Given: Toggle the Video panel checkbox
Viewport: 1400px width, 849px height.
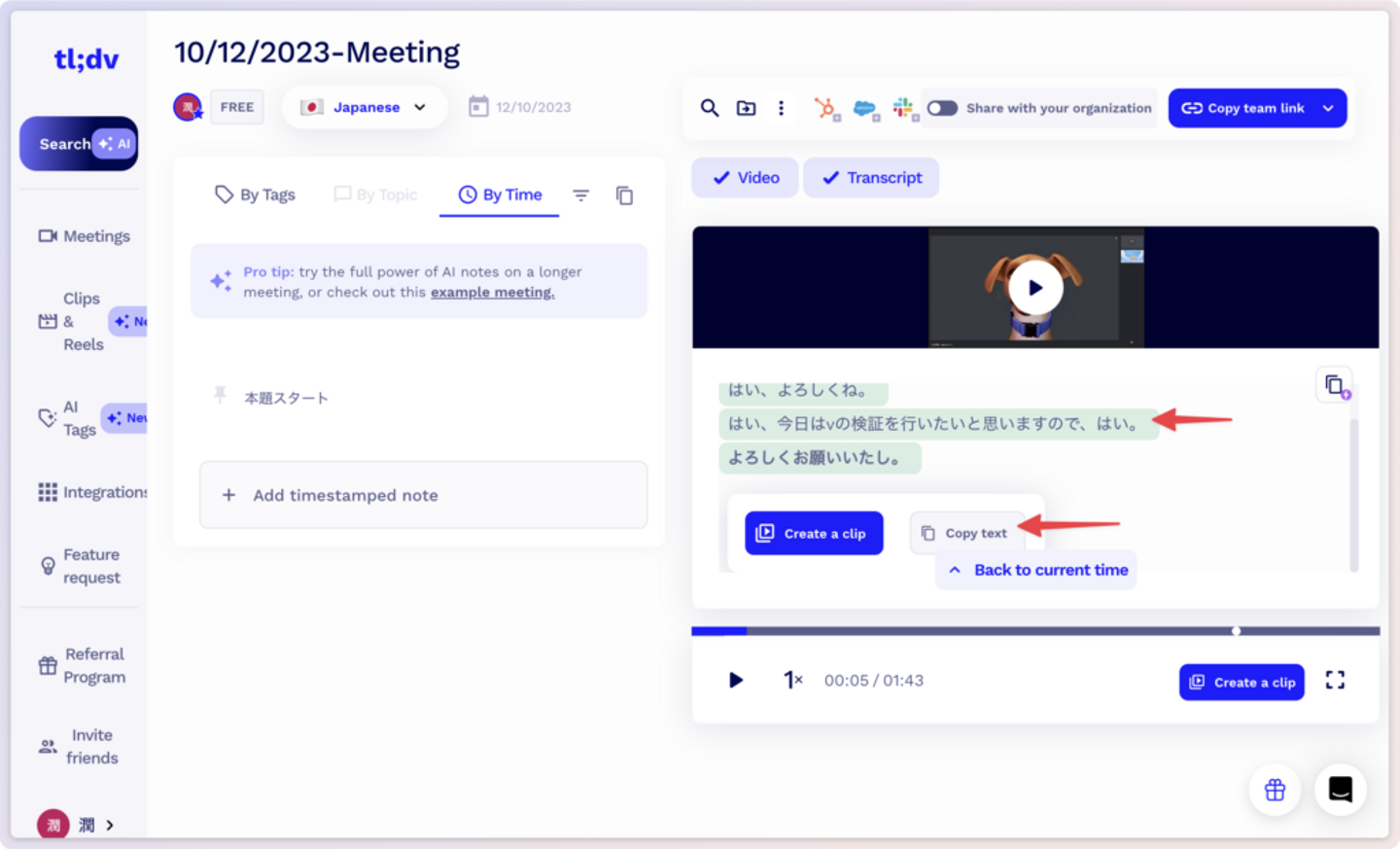Looking at the screenshot, I should pyautogui.click(x=745, y=178).
